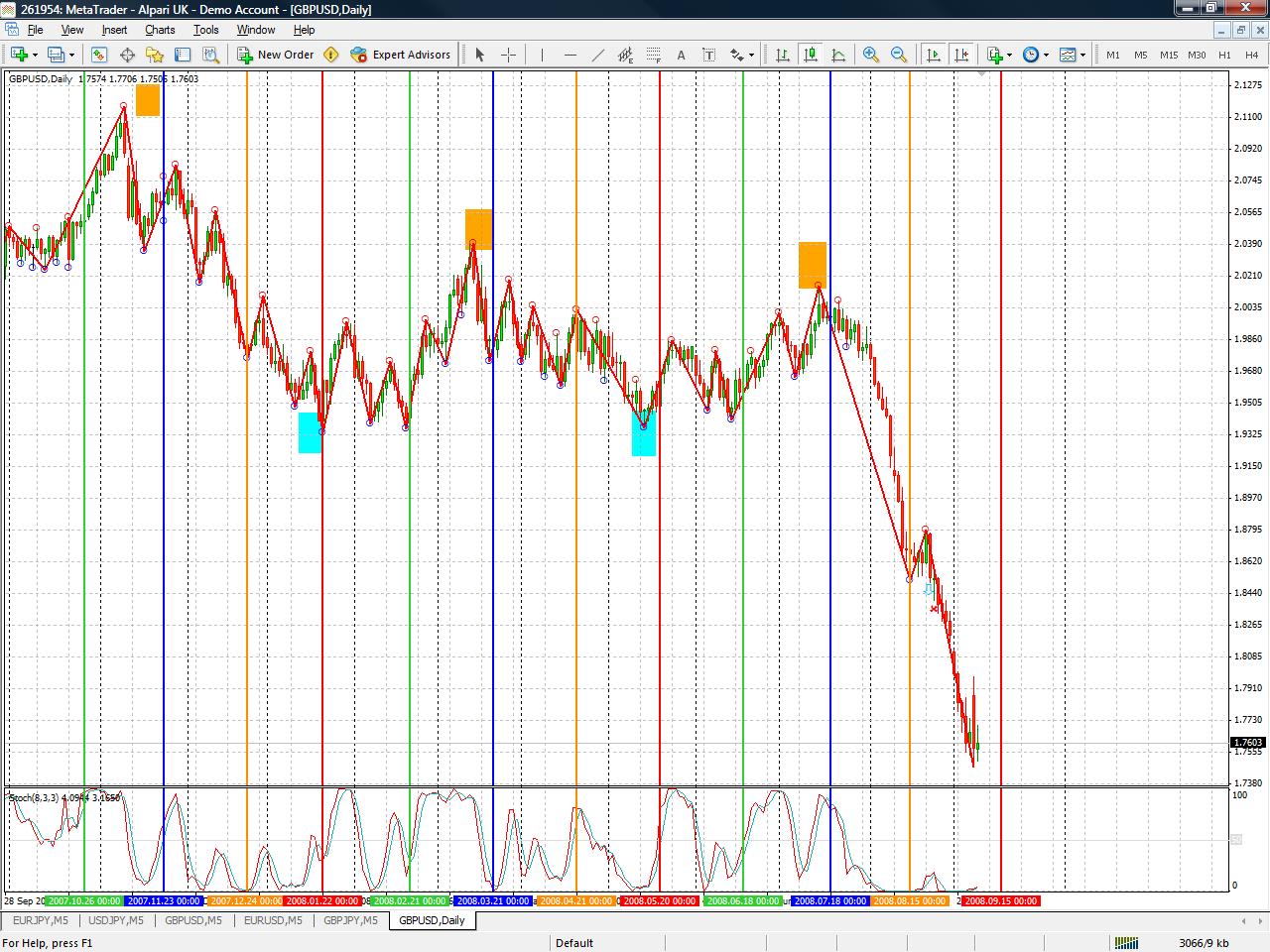Image resolution: width=1270 pixels, height=952 pixels.
Task: Zoom out on the chart
Action: (x=899, y=55)
